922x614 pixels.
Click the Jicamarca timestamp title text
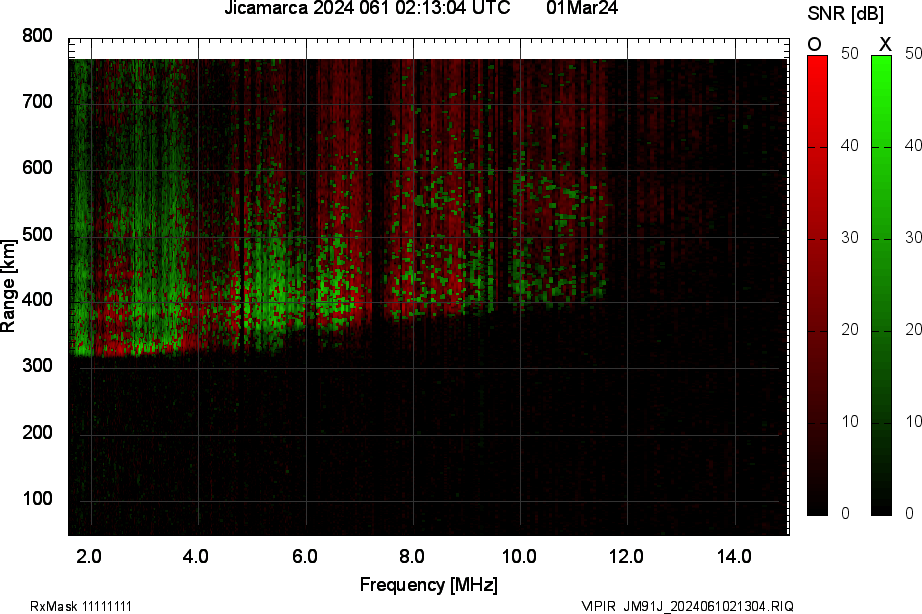370,9
